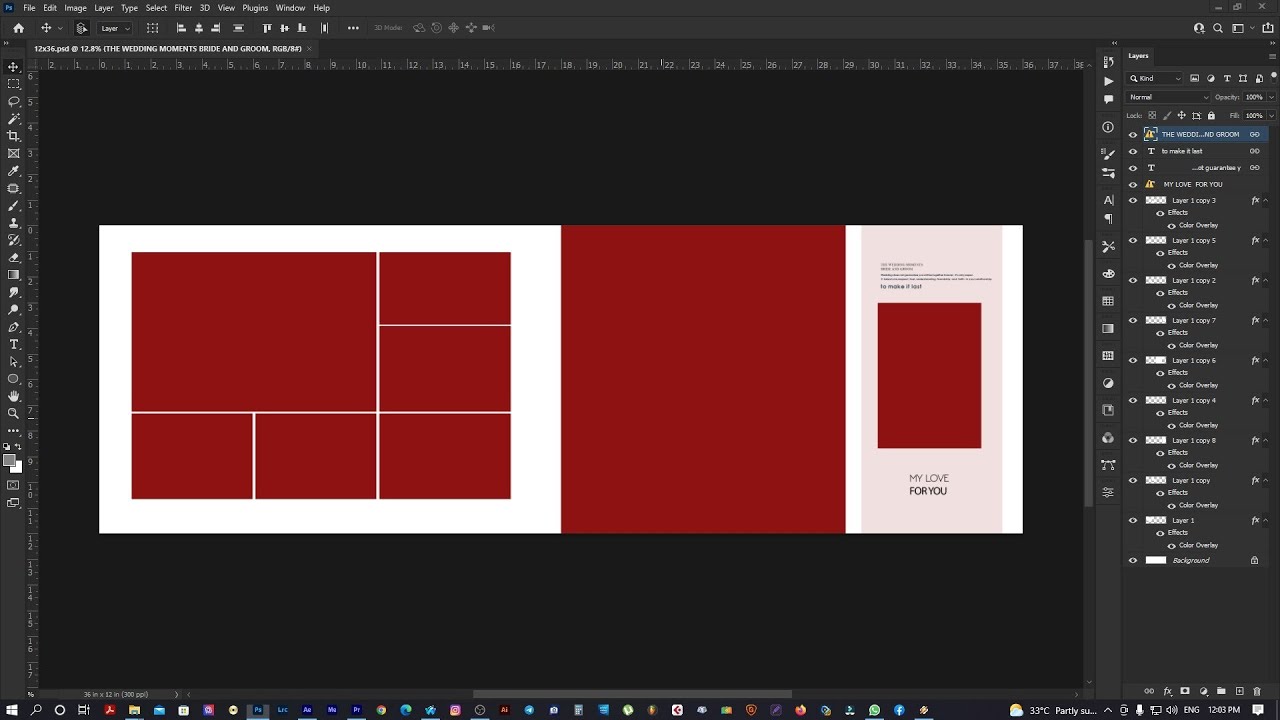Select the Zoom tool in the toolbar

pos(13,413)
